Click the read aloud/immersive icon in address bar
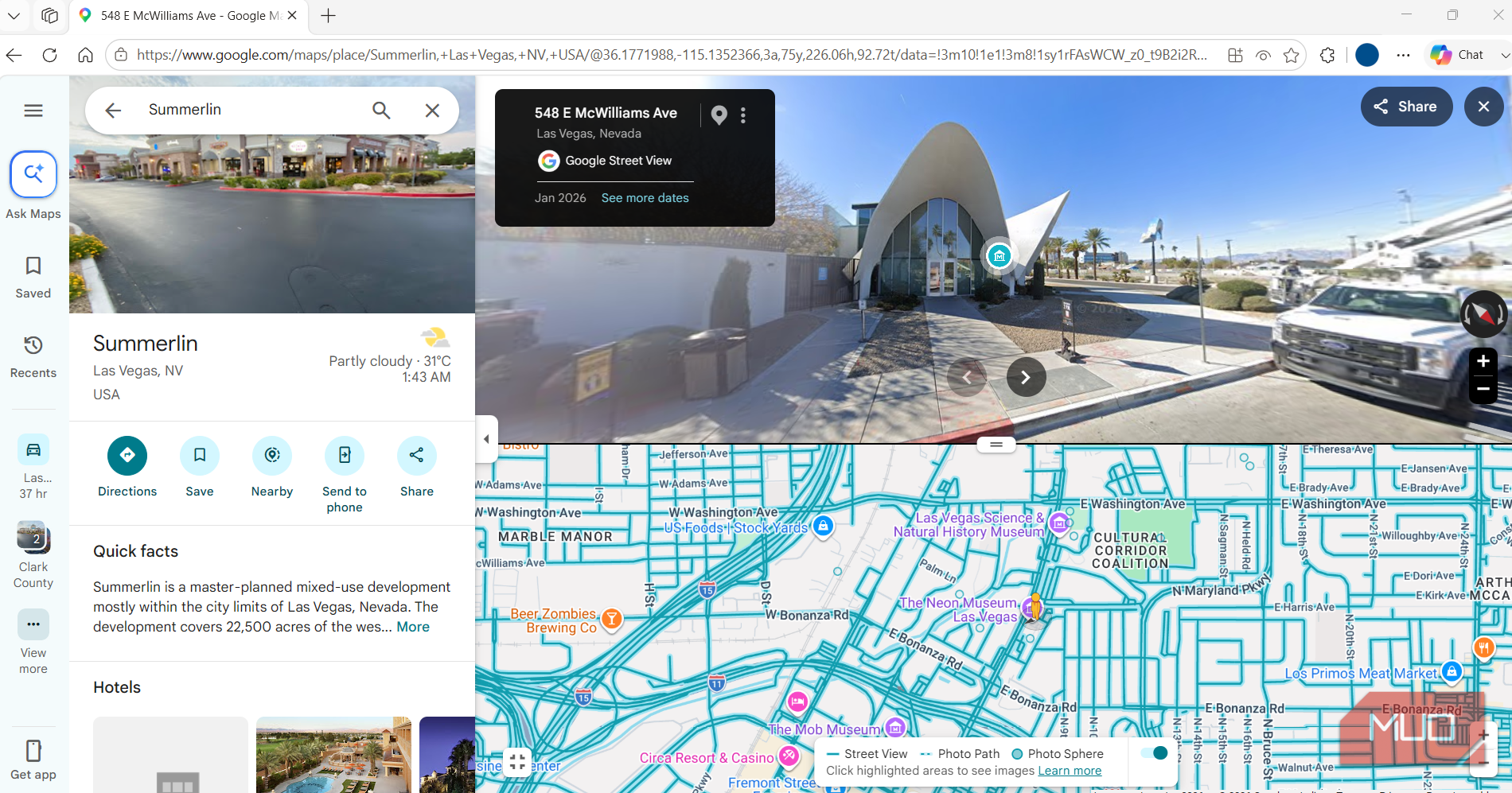Screen dimensions: 1512x793 coord(1263,55)
